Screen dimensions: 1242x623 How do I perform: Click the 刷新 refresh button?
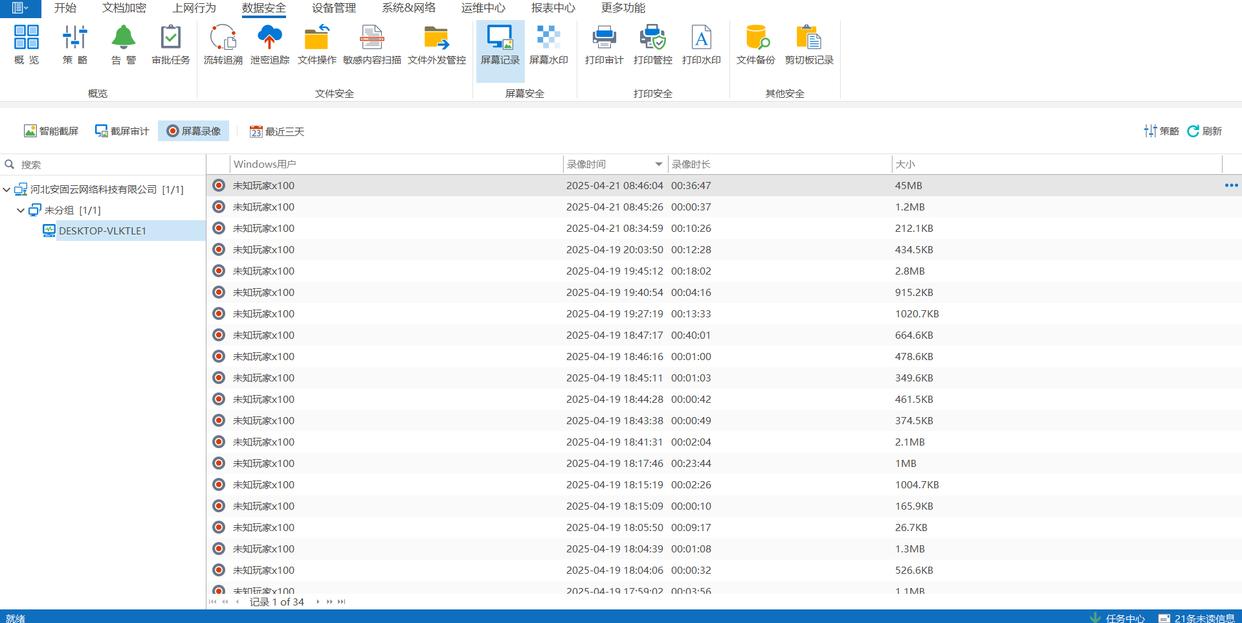click(1205, 131)
